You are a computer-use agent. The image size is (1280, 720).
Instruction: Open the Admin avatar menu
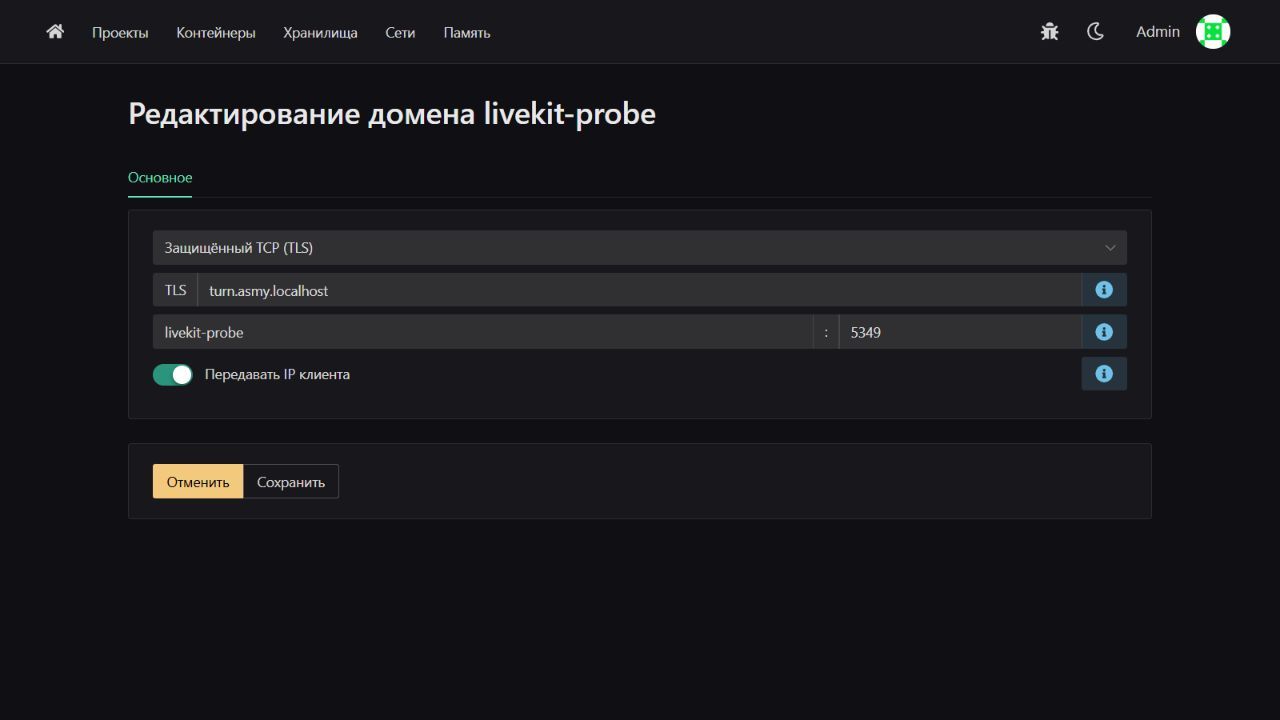(x=1213, y=32)
